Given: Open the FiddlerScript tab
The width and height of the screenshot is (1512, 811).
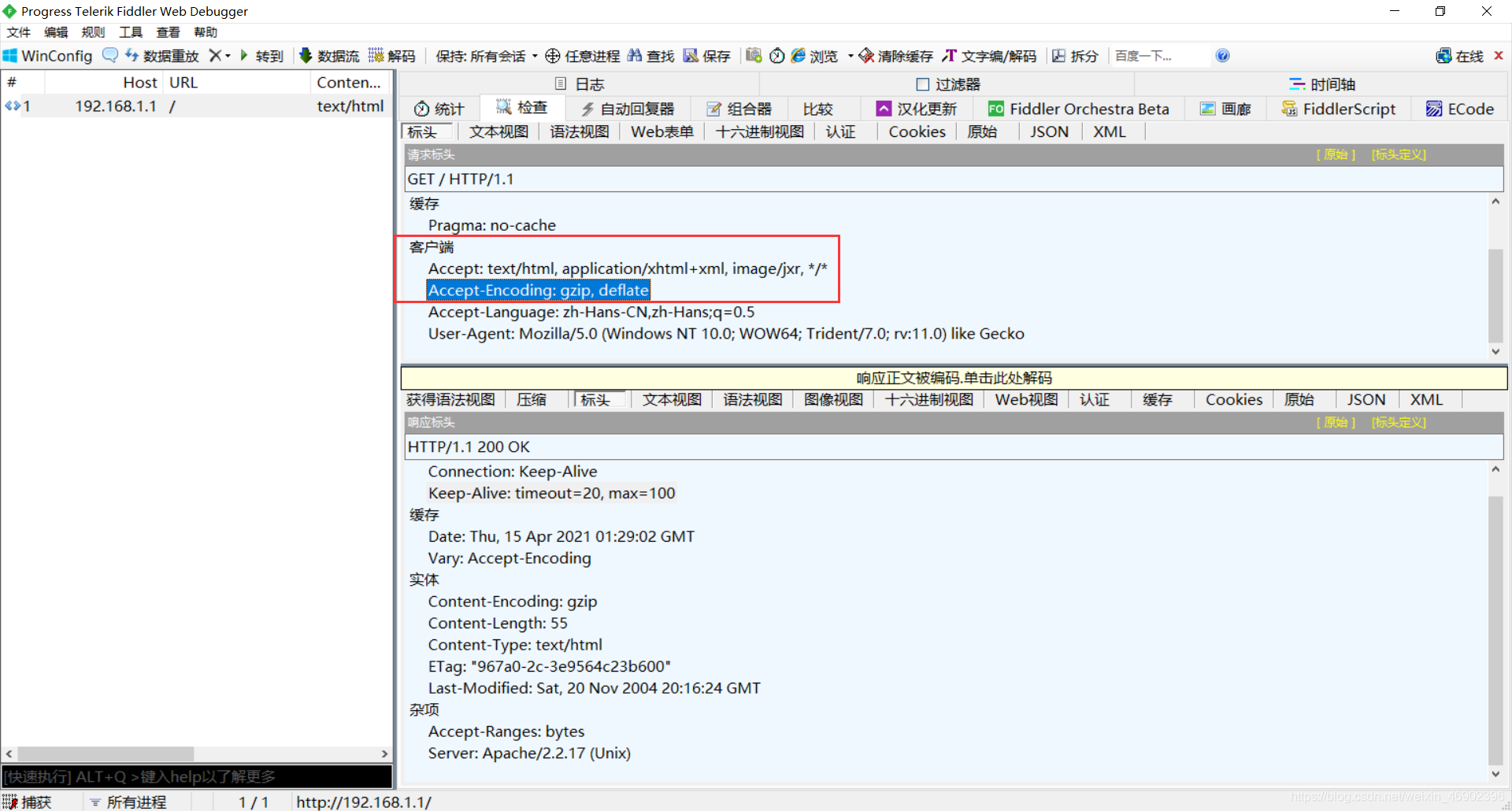Looking at the screenshot, I should [x=1339, y=109].
